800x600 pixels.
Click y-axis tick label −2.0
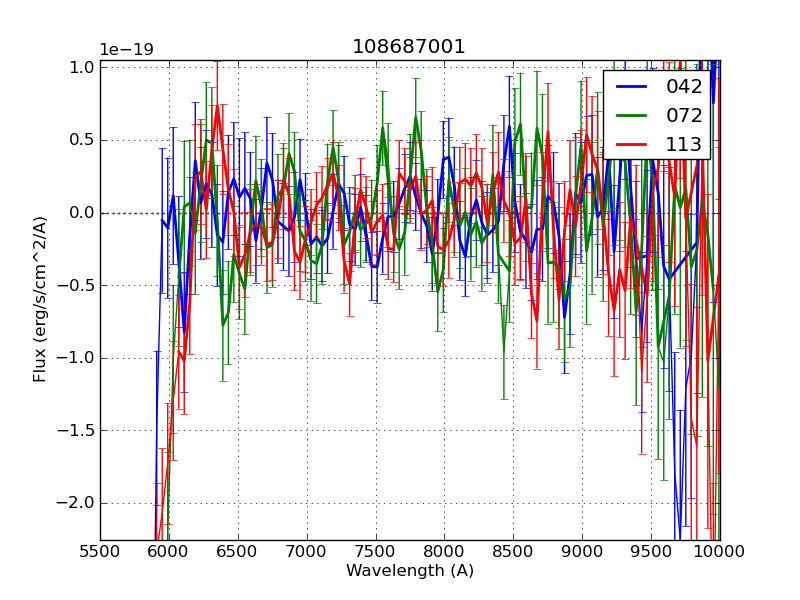point(78,503)
